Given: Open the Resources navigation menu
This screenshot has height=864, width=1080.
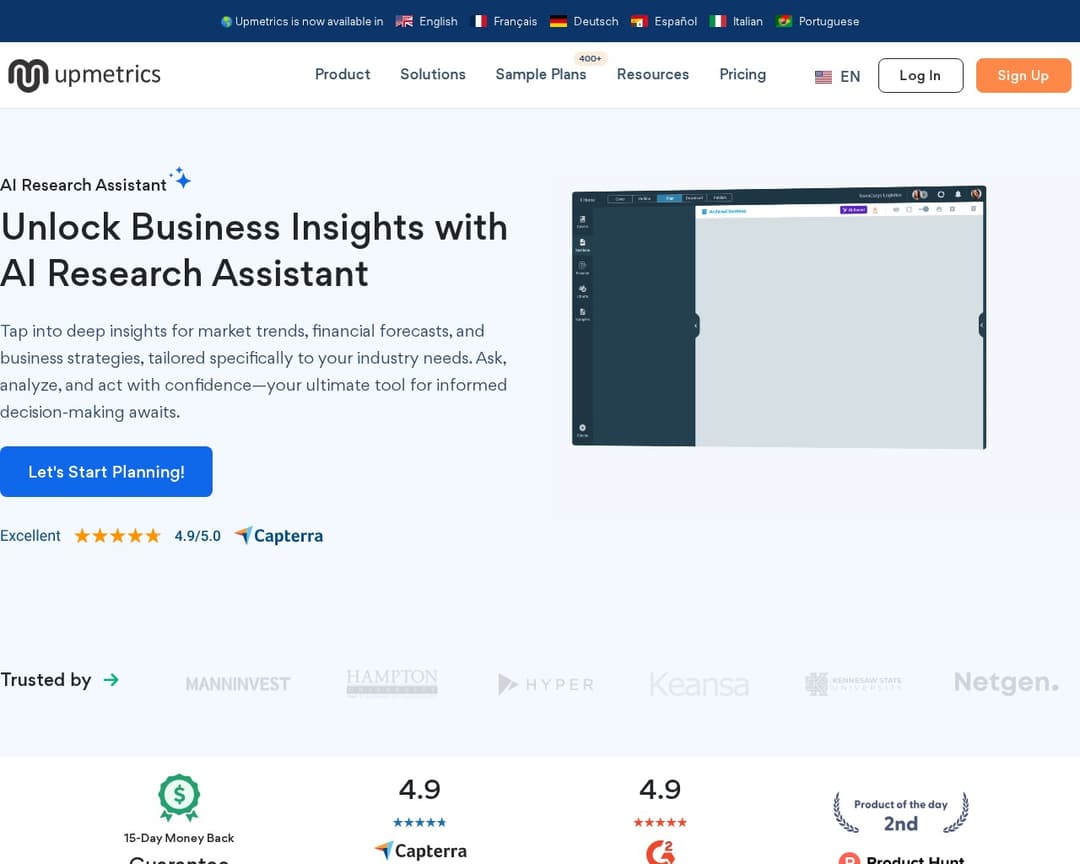Looking at the screenshot, I should point(652,74).
